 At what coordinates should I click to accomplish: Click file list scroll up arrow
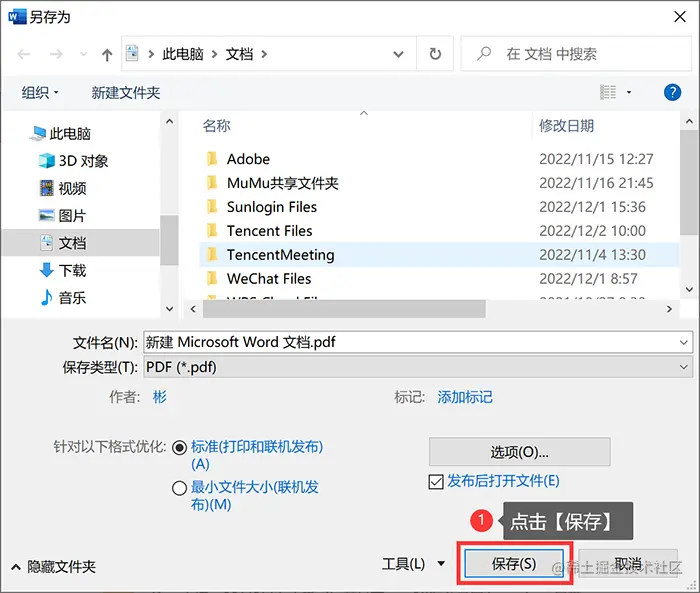click(x=689, y=121)
